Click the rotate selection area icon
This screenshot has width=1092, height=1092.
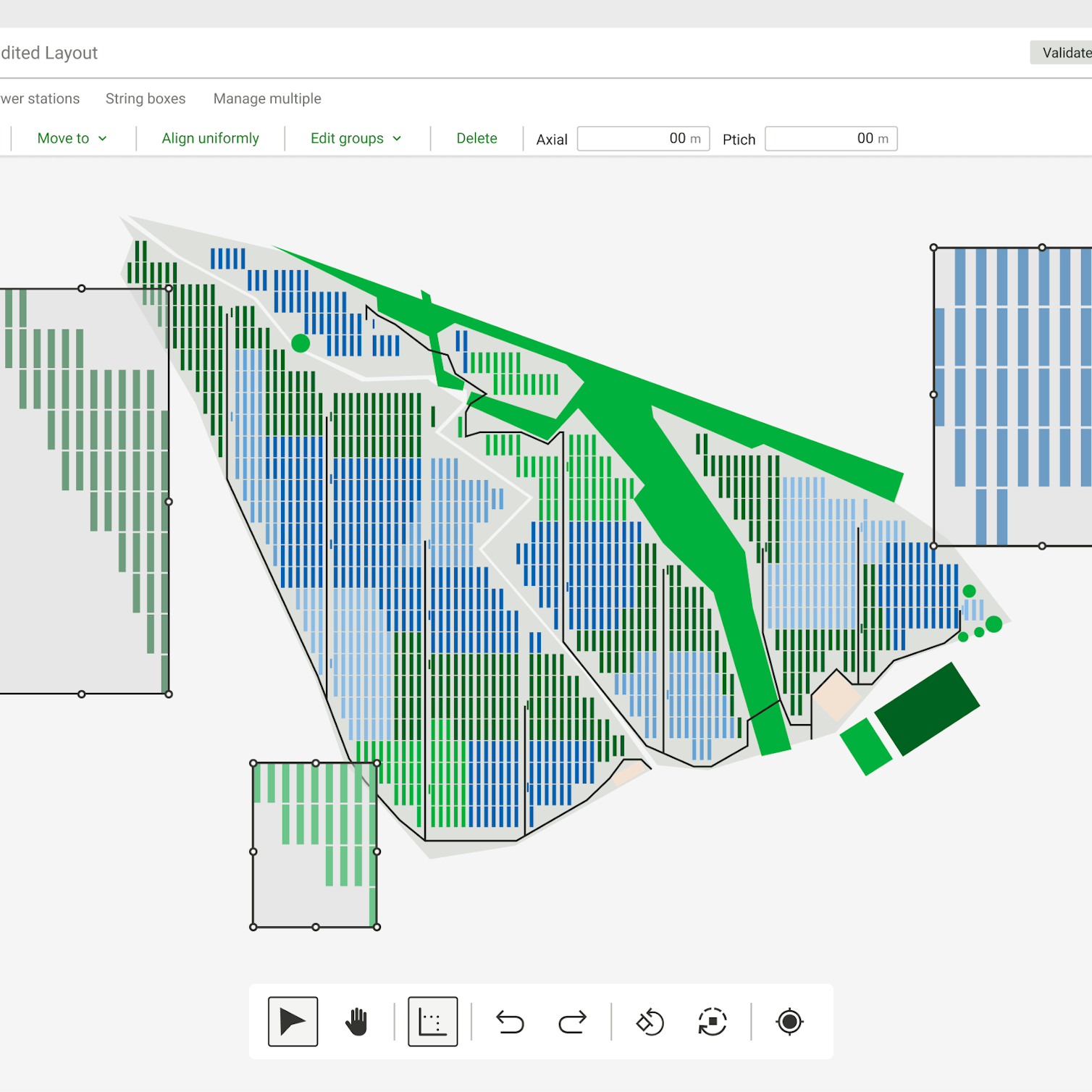coord(713,1022)
